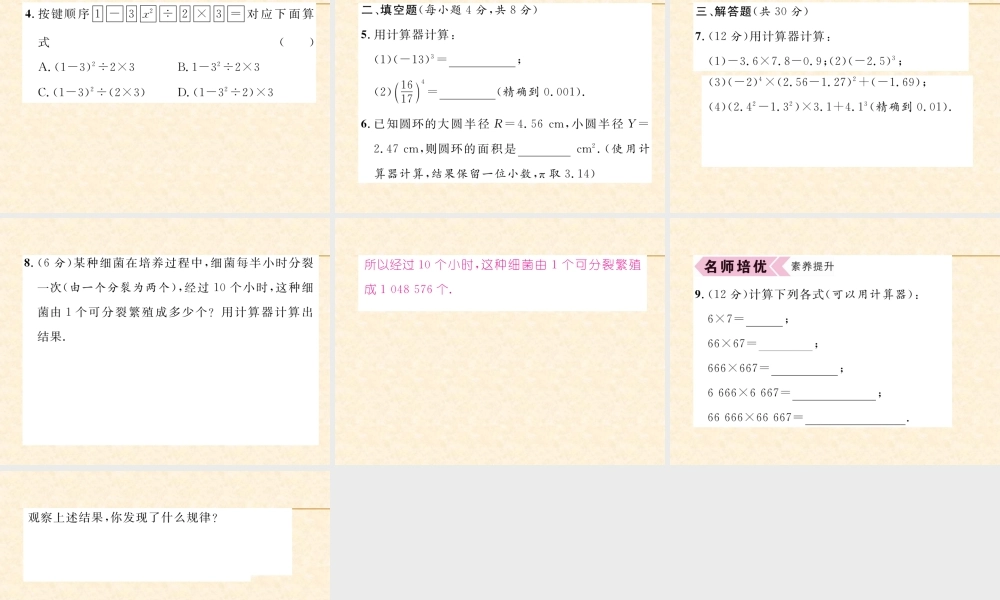The width and height of the screenshot is (1000, 600).
Task: Click the blank after (−13)³=
Action: 482,62
